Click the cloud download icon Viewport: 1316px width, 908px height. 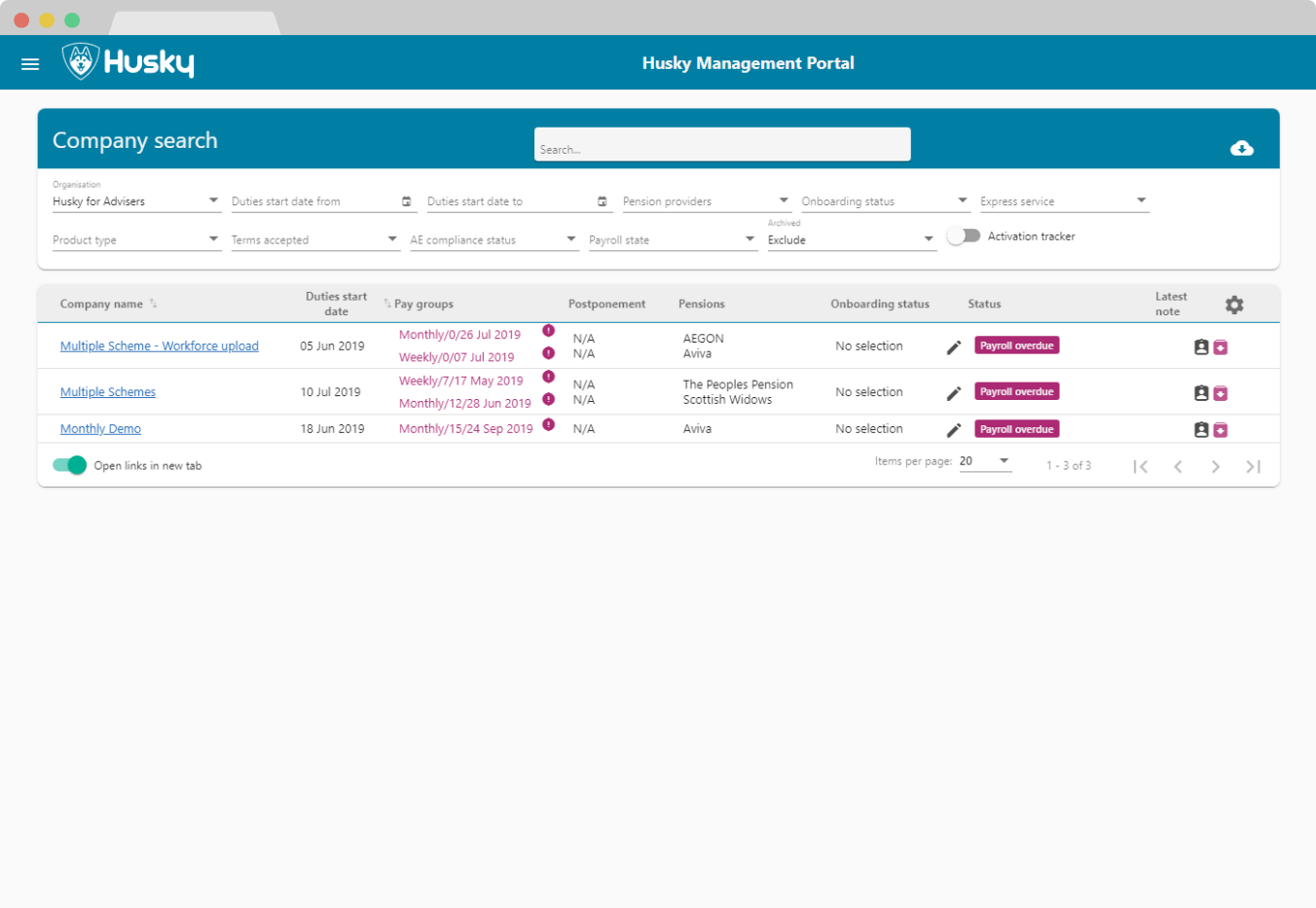1241,148
